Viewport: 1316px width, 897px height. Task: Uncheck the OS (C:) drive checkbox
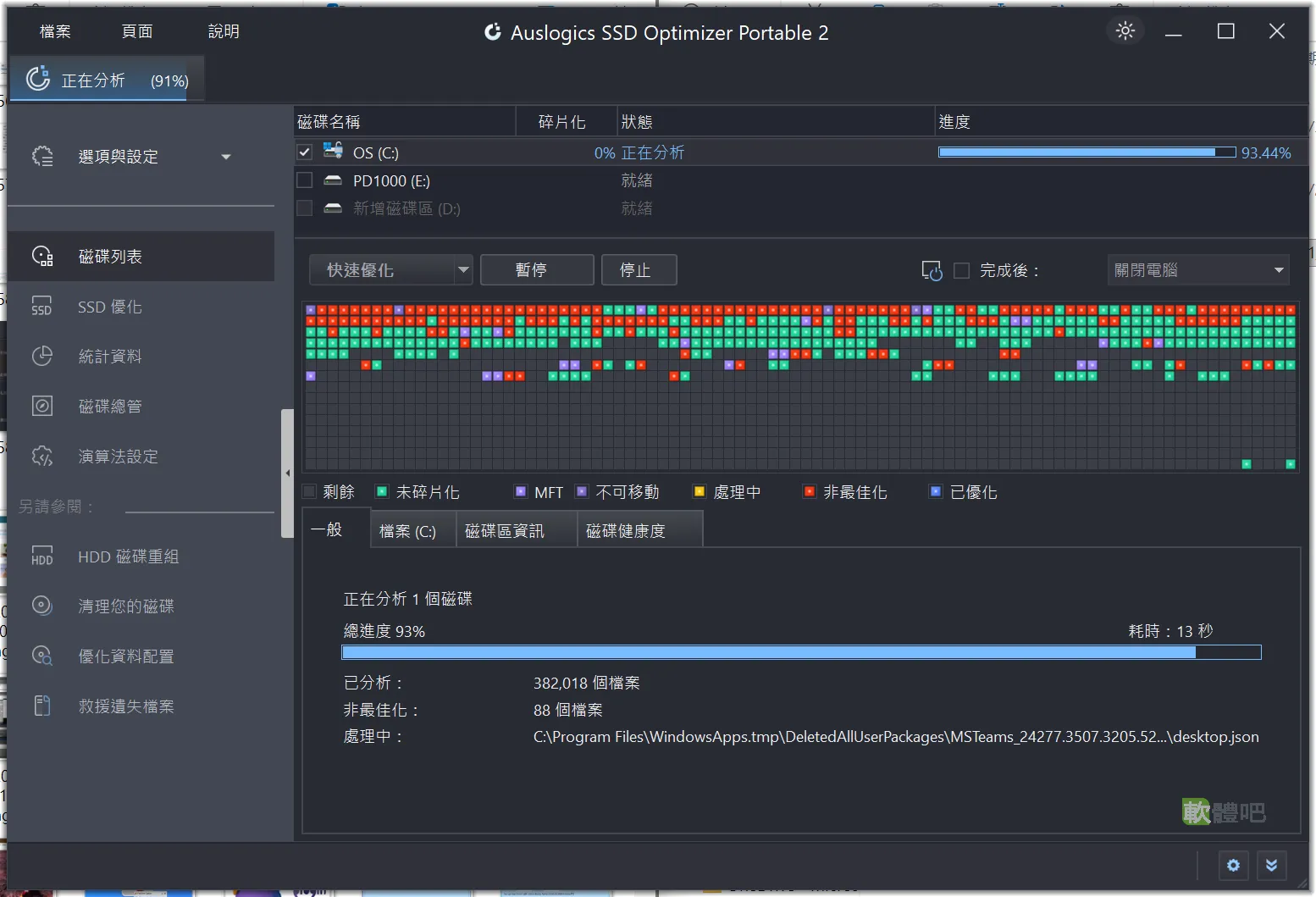305,152
